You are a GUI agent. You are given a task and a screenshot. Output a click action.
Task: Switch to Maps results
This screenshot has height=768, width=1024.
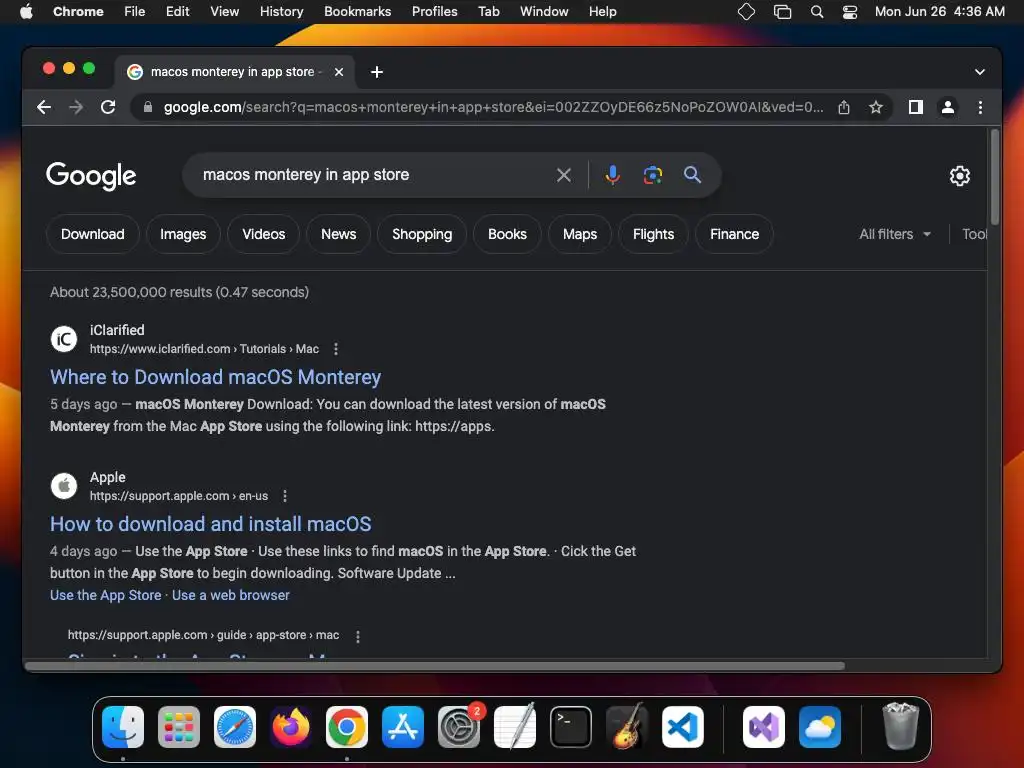point(580,234)
